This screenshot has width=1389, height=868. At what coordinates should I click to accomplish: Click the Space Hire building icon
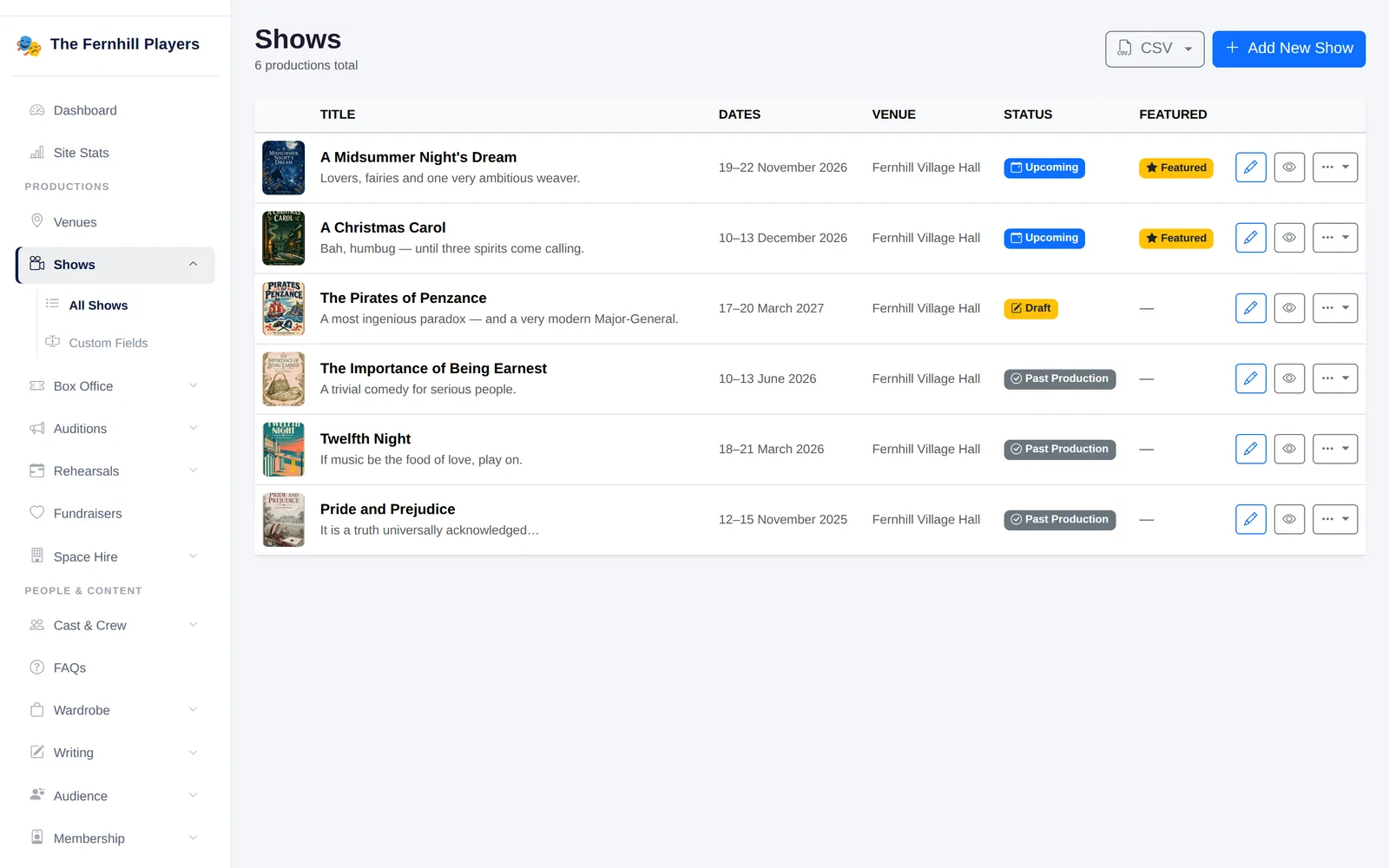37,556
